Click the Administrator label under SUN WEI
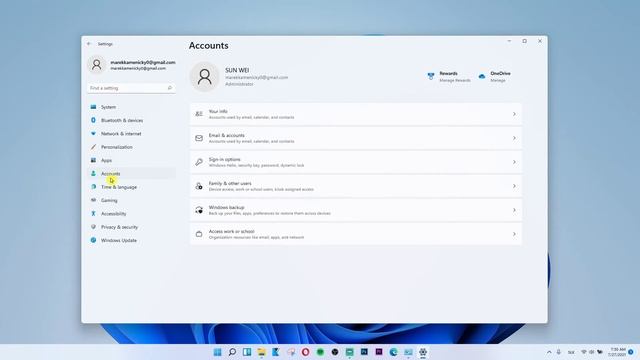 pyautogui.click(x=239, y=84)
